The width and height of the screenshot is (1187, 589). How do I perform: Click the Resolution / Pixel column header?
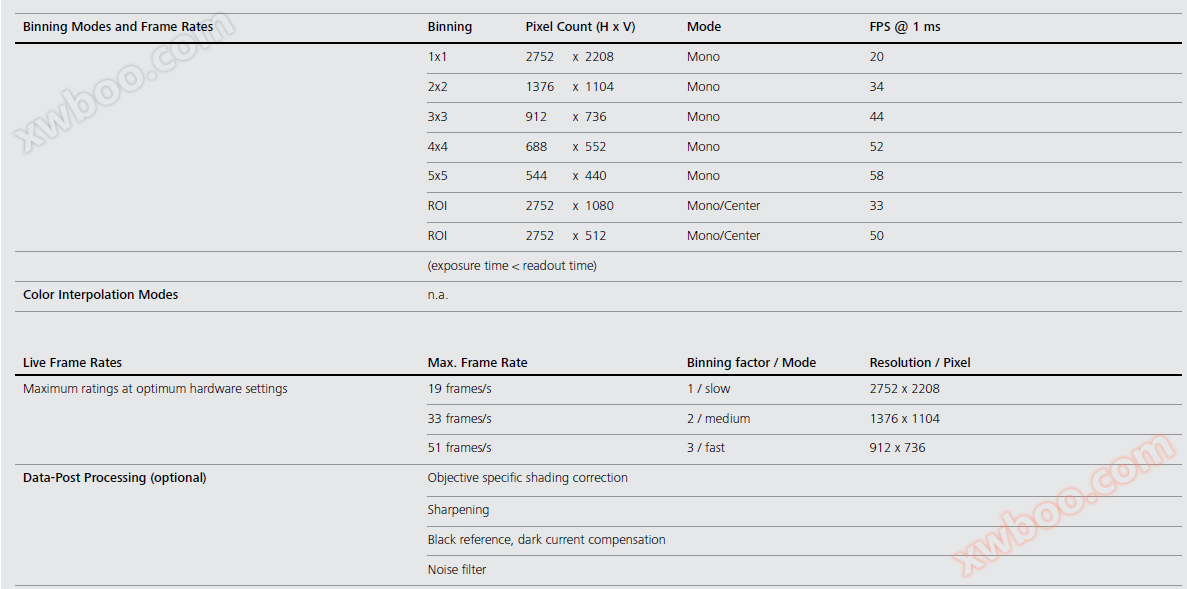(920, 363)
